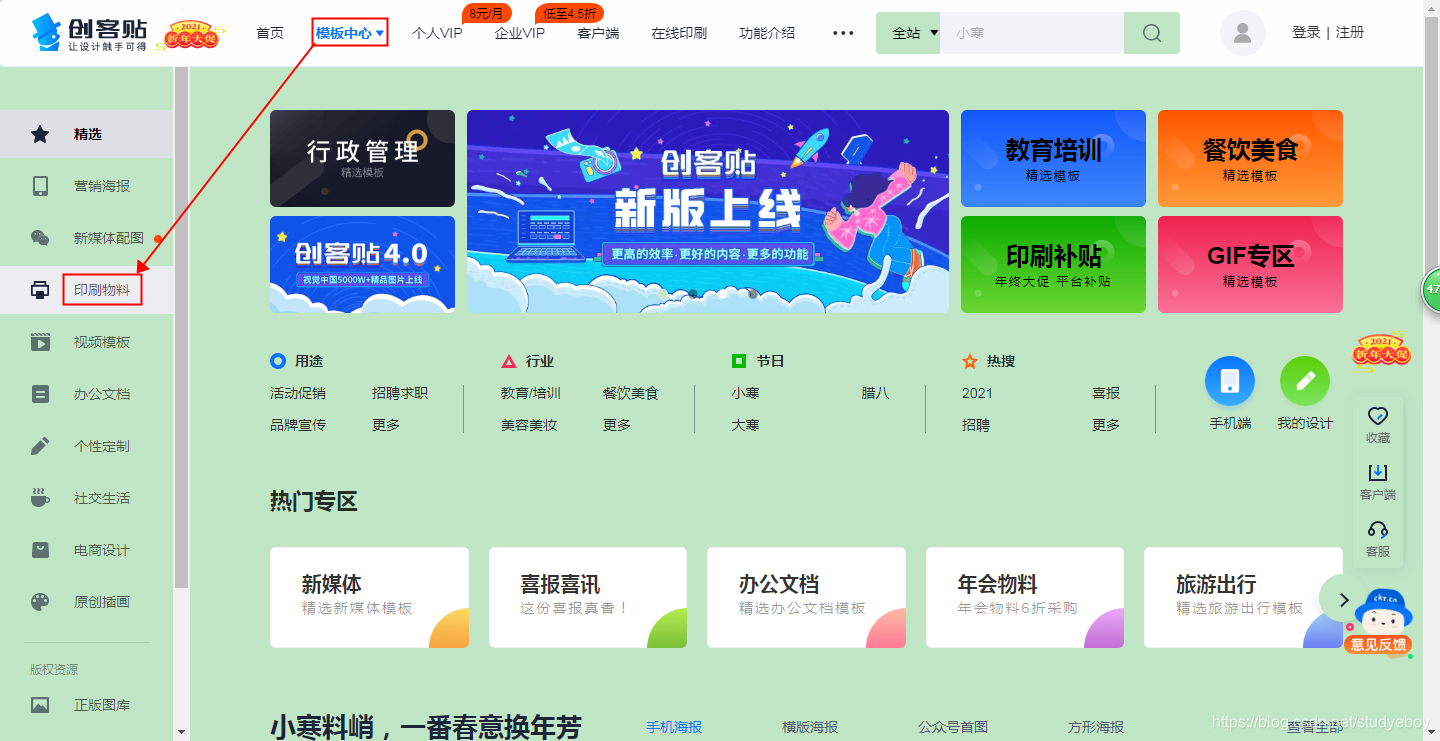Click the printer icon beside 印刷物料
The width and height of the screenshot is (1440, 741).
(40, 290)
